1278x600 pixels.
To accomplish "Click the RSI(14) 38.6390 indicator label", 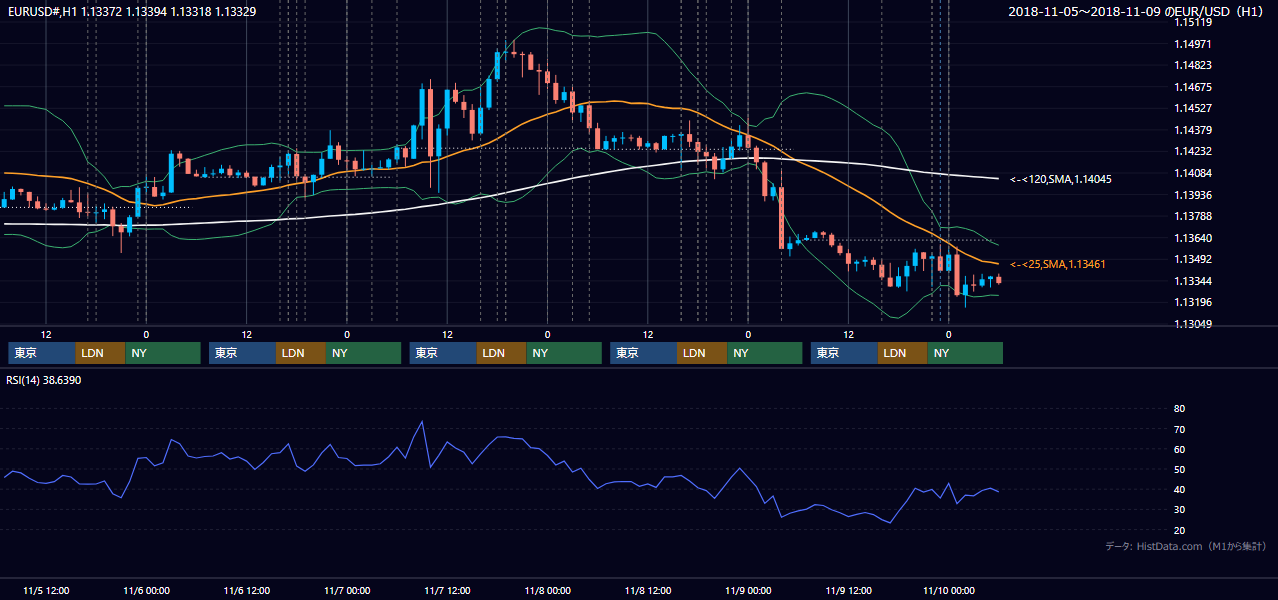I will pos(44,380).
